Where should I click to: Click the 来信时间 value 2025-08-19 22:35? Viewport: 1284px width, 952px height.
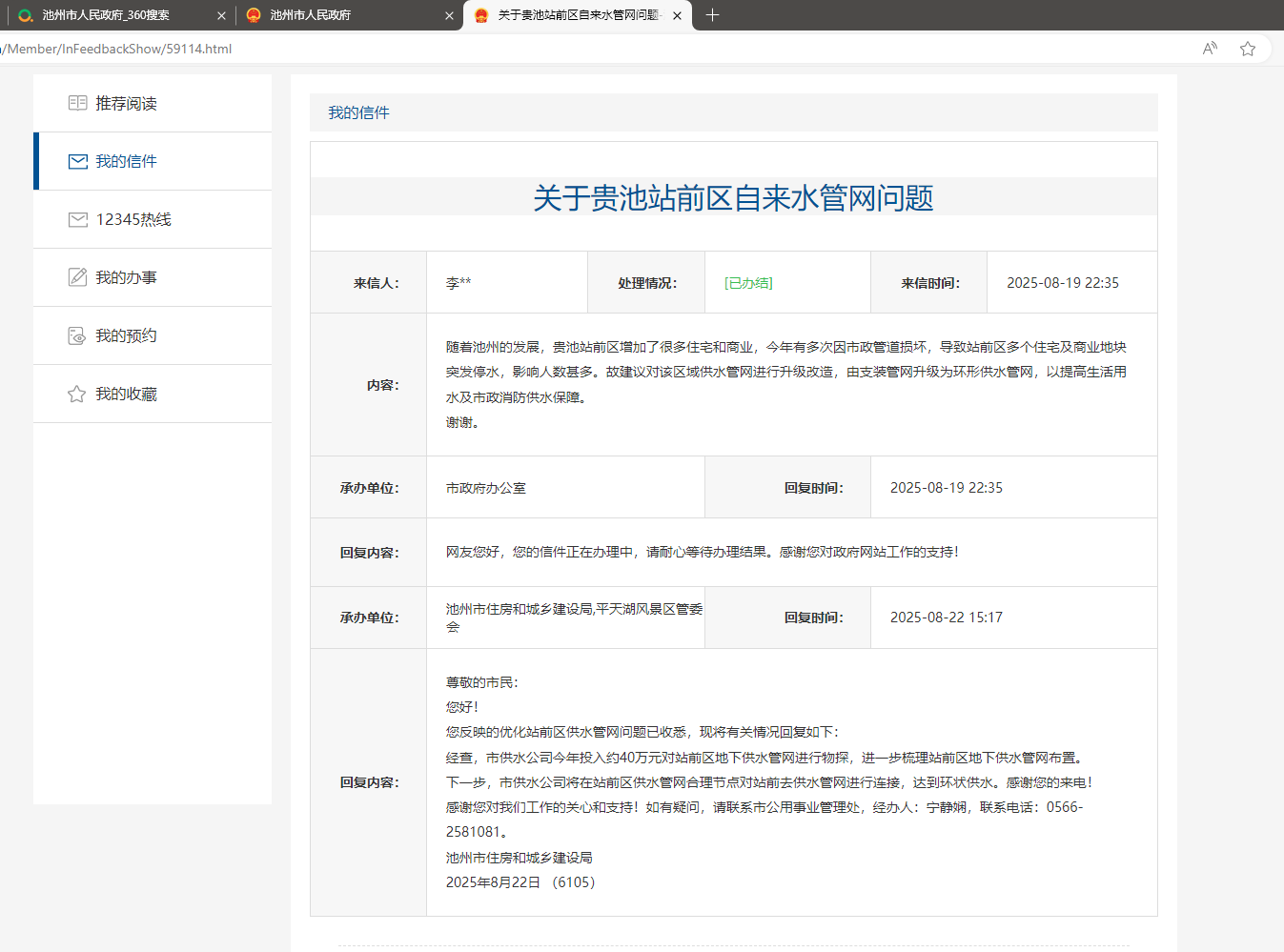pos(1063,283)
